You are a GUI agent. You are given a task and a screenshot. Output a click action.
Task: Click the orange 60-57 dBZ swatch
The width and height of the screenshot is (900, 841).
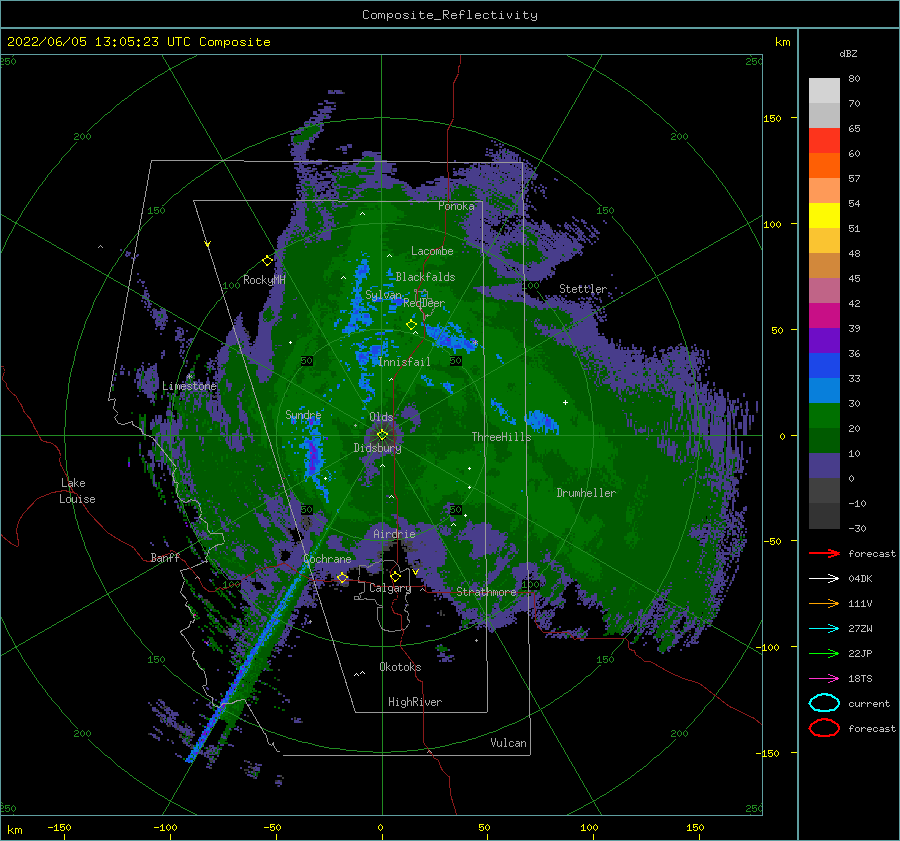(x=824, y=166)
